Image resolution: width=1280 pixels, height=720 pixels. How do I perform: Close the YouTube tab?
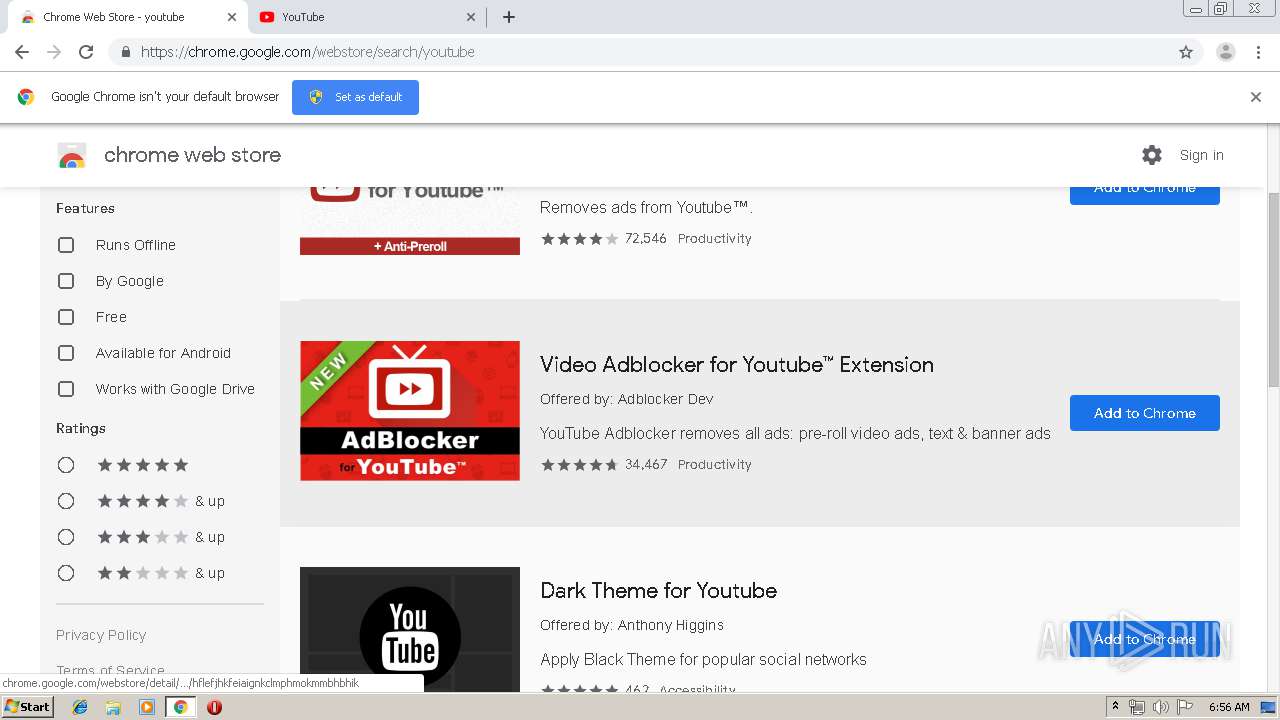click(x=471, y=17)
